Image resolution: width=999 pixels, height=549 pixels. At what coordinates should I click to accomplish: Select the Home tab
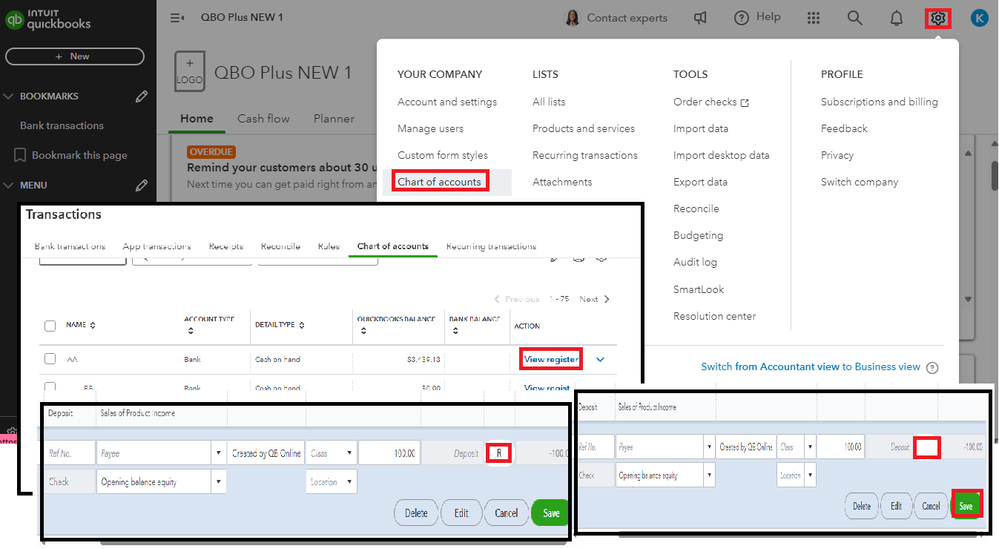[x=196, y=118]
